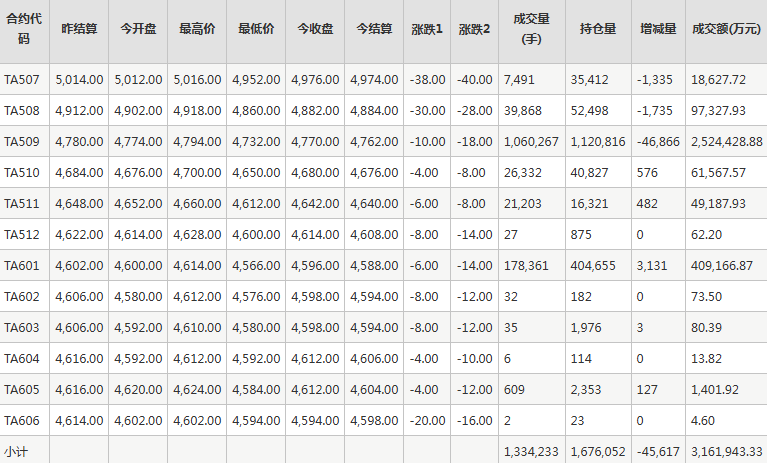
Task: Click TA605 turnover 1,401.92
Action: click(715, 390)
